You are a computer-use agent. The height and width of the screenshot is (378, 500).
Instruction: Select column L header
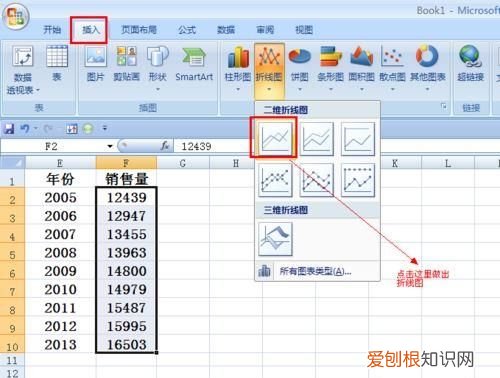pos(448,163)
